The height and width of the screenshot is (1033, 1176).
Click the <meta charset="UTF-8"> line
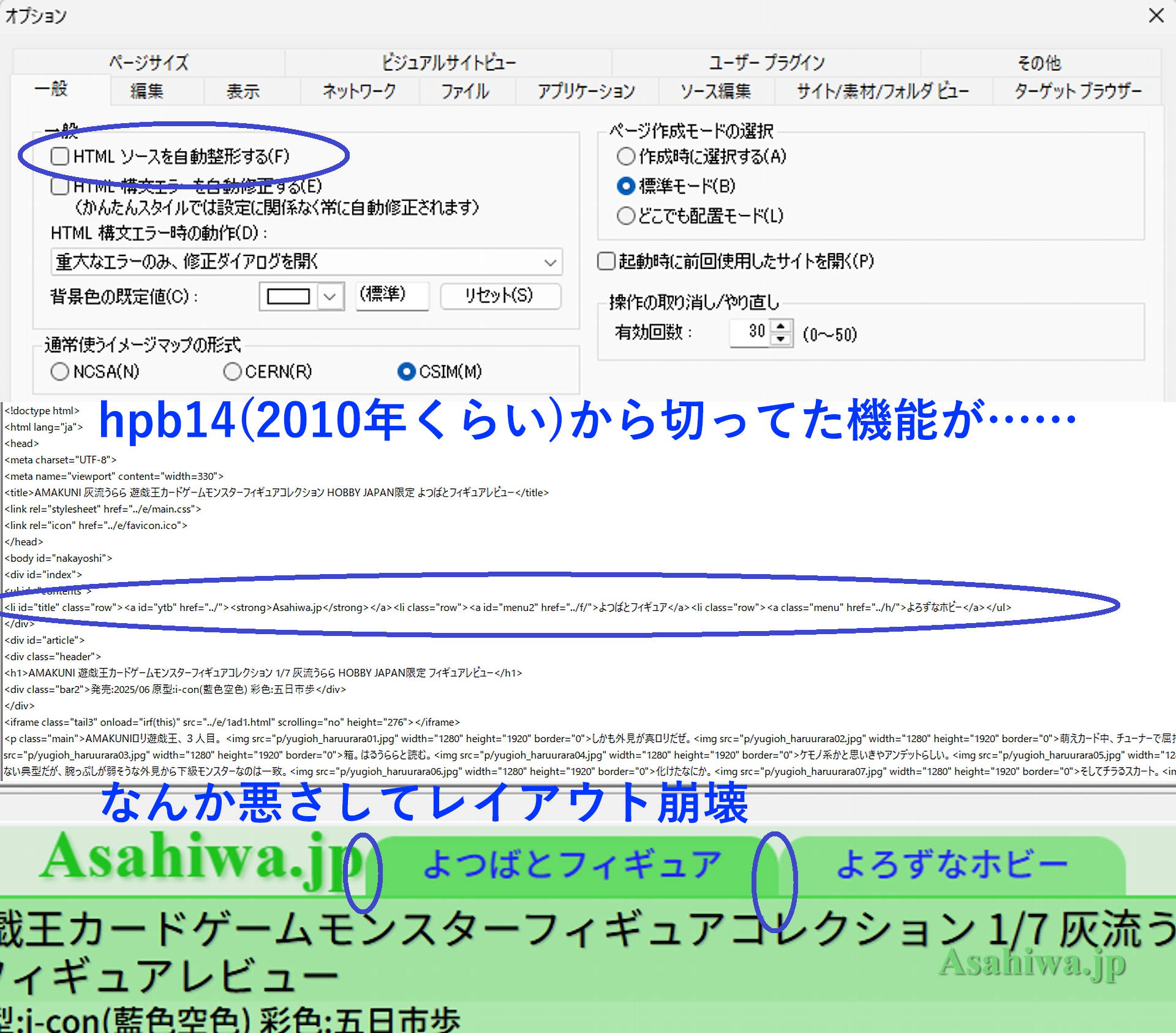click(x=61, y=460)
